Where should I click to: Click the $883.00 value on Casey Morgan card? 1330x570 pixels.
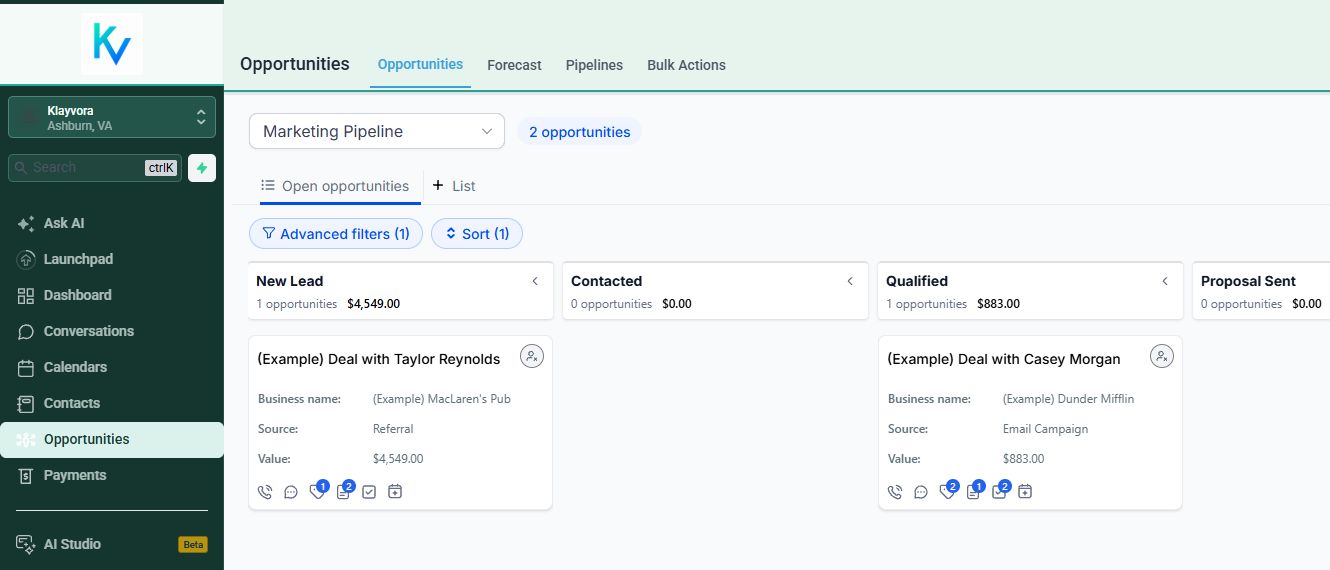pos(1024,459)
